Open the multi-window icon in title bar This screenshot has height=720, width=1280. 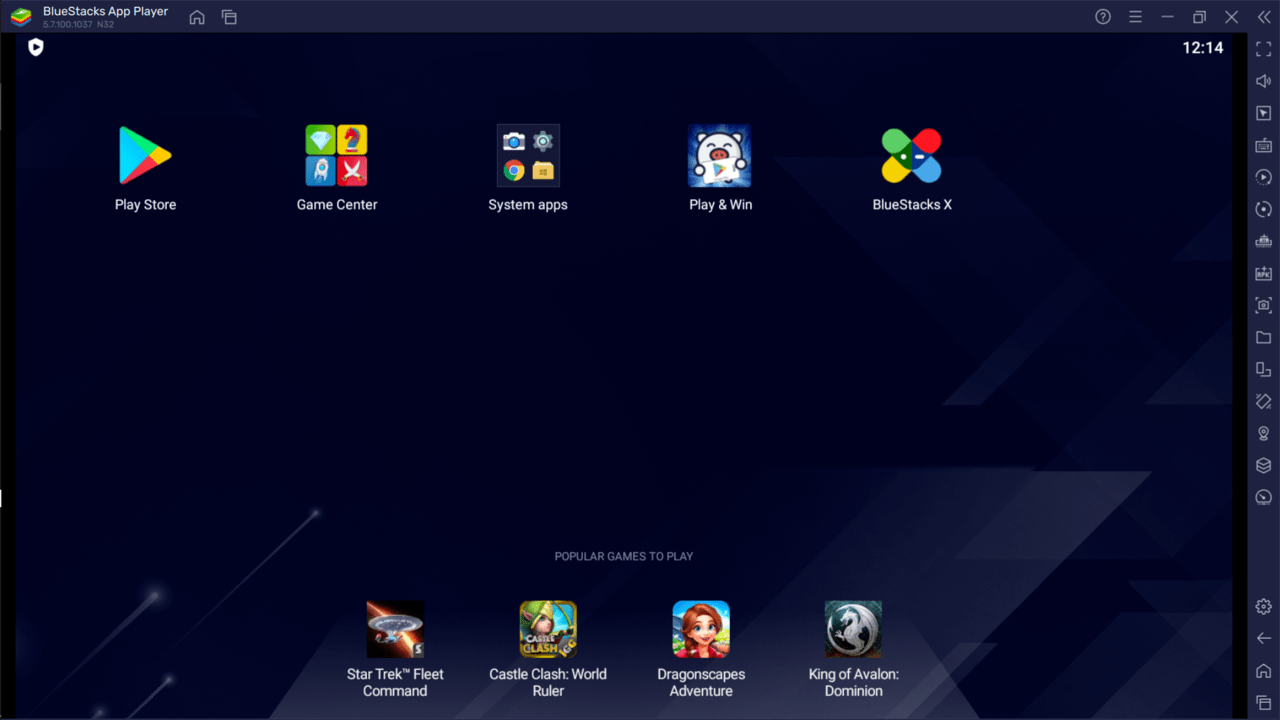[229, 17]
